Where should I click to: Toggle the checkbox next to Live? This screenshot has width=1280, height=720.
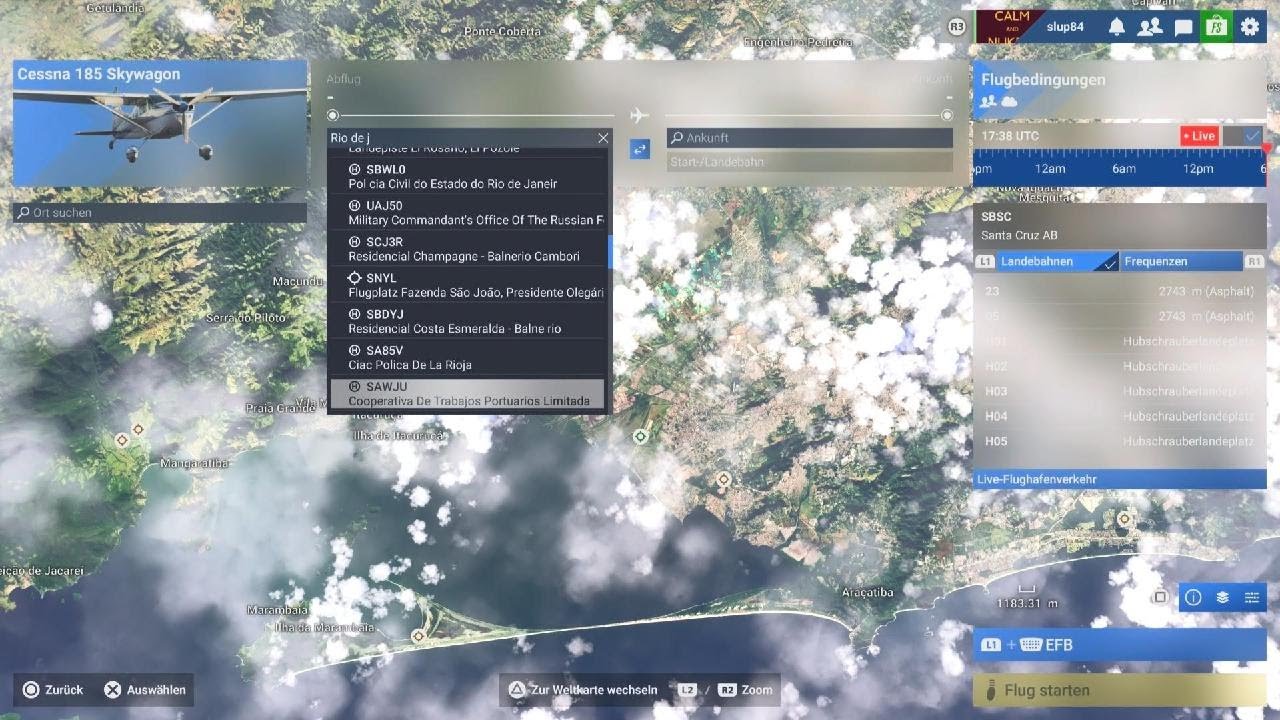click(x=1243, y=136)
